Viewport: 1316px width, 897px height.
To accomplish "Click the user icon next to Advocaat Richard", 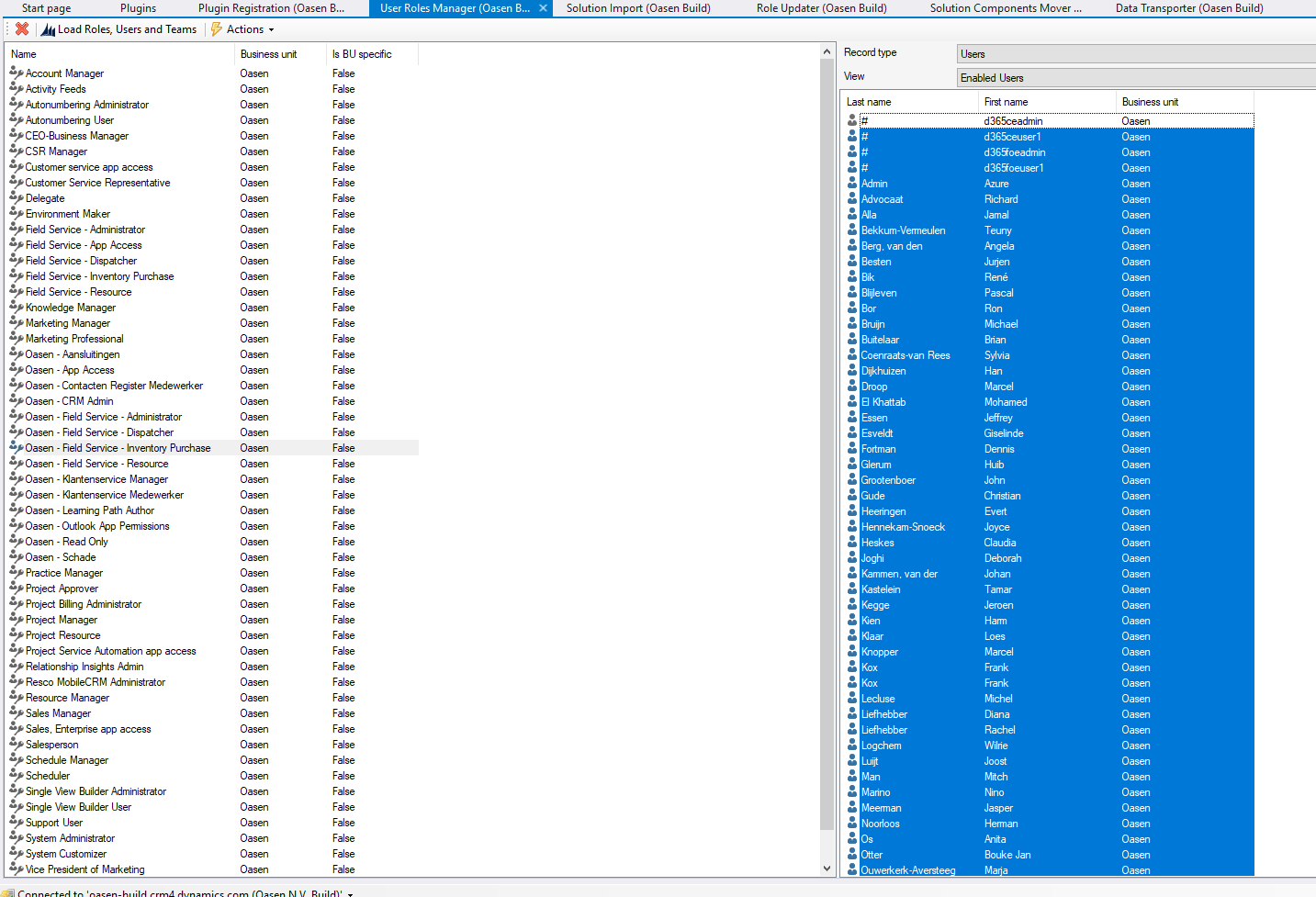I will (x=851, y=198).
